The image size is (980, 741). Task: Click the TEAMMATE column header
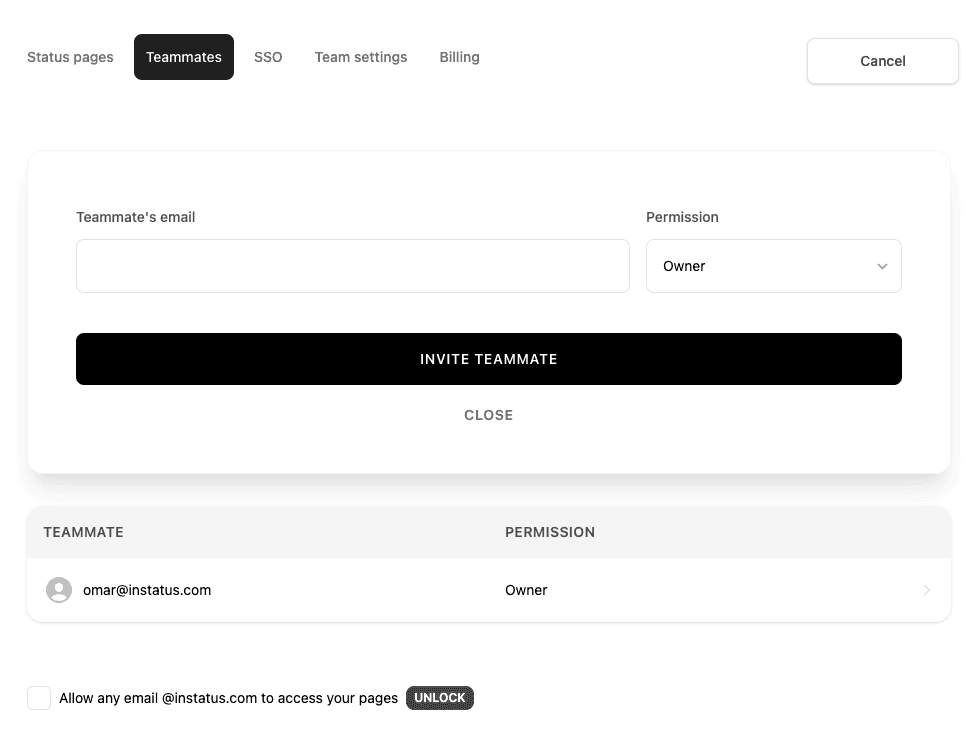[x=84, y=532]
